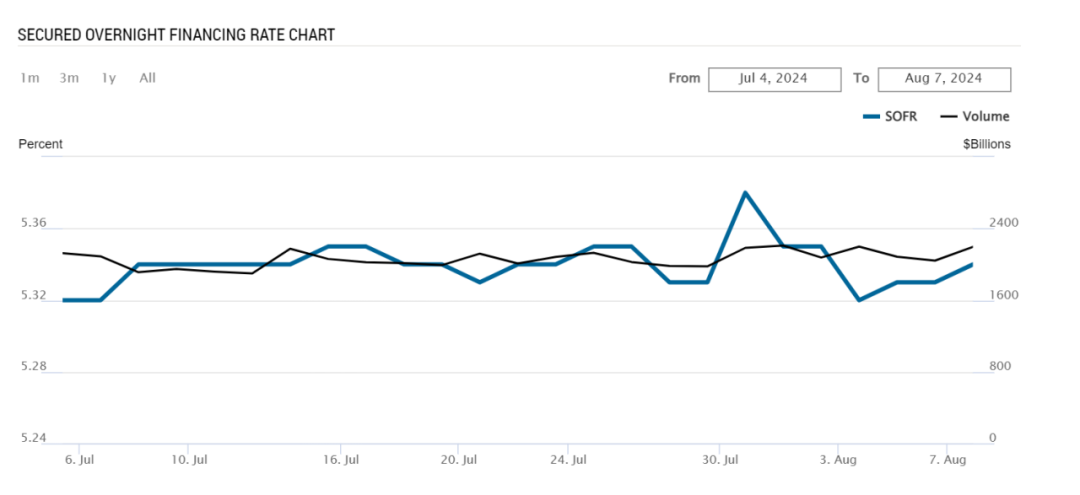This screenshot has width=1080, height=495.
Task: Switch chart range to 1y
Action: click(108, 78)
